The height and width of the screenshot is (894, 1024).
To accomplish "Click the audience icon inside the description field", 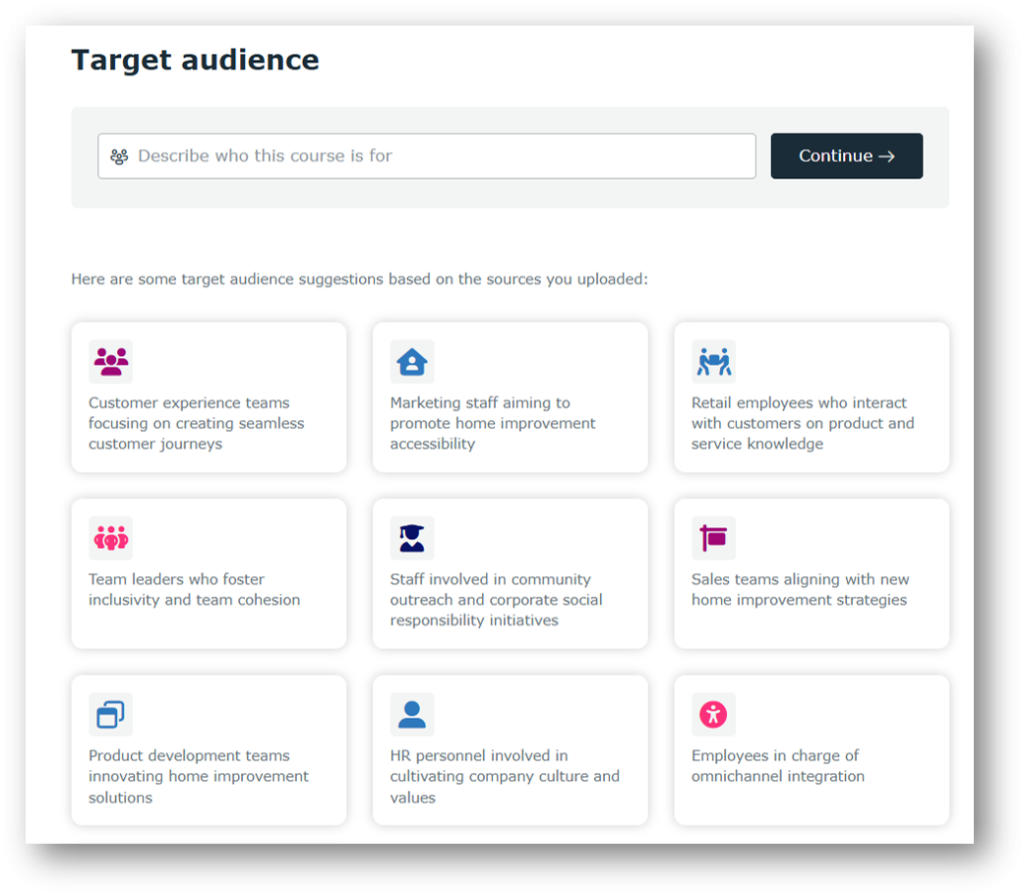I will [x=119, y=156].
